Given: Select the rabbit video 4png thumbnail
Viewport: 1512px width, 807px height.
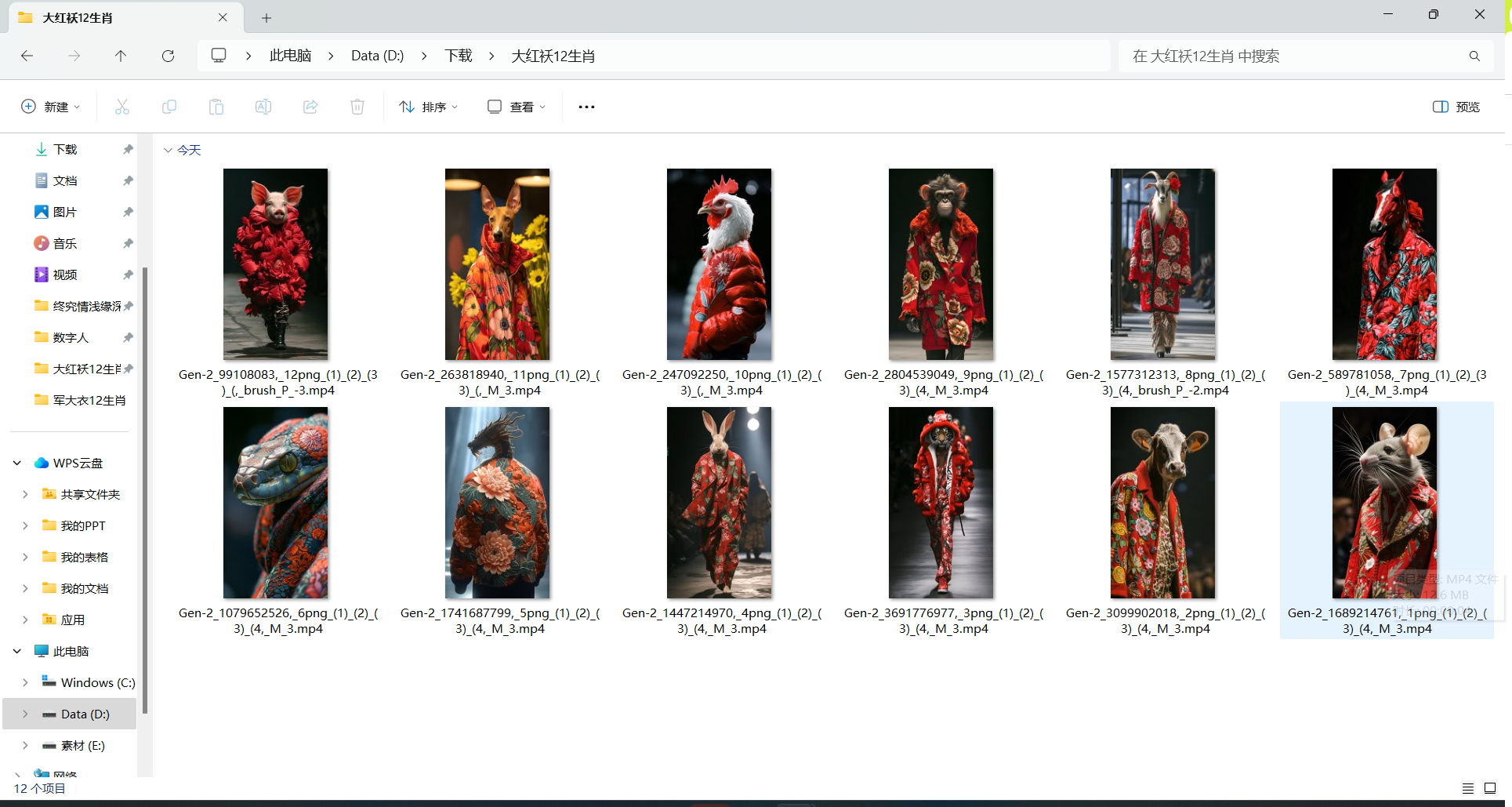Looking at the screenshot, I should [x=719, y=503].
